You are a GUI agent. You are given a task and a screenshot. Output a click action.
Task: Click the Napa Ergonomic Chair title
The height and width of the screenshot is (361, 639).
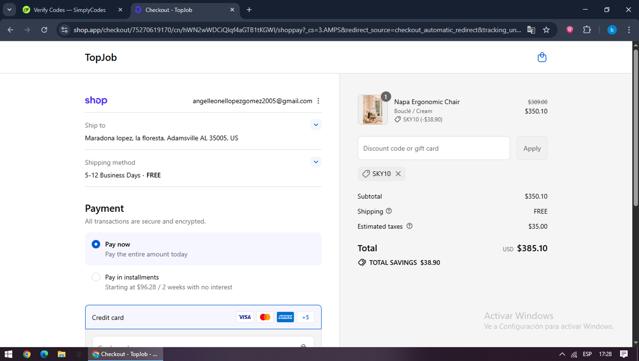coord(427,102)
